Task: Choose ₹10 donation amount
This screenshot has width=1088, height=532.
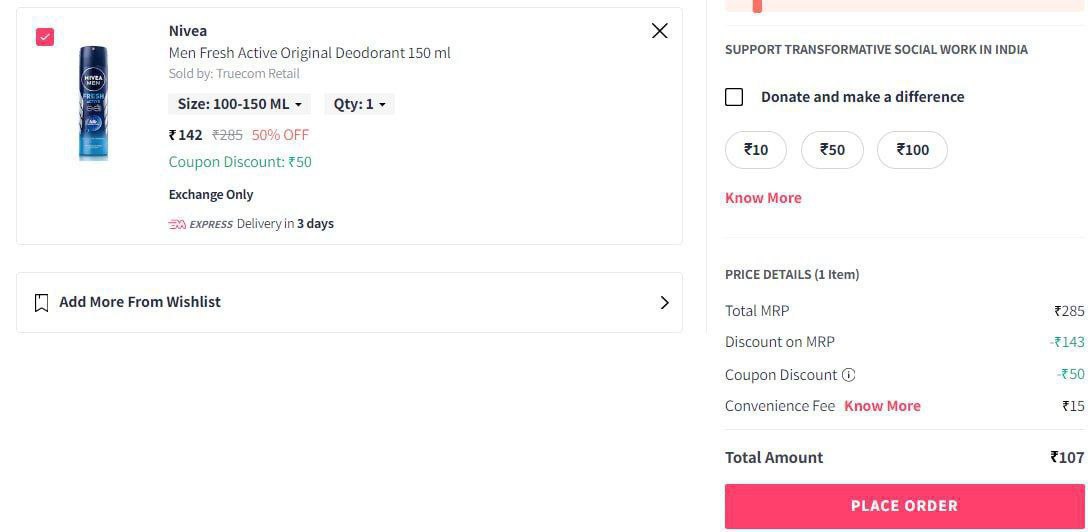Action: click(756, 150)
